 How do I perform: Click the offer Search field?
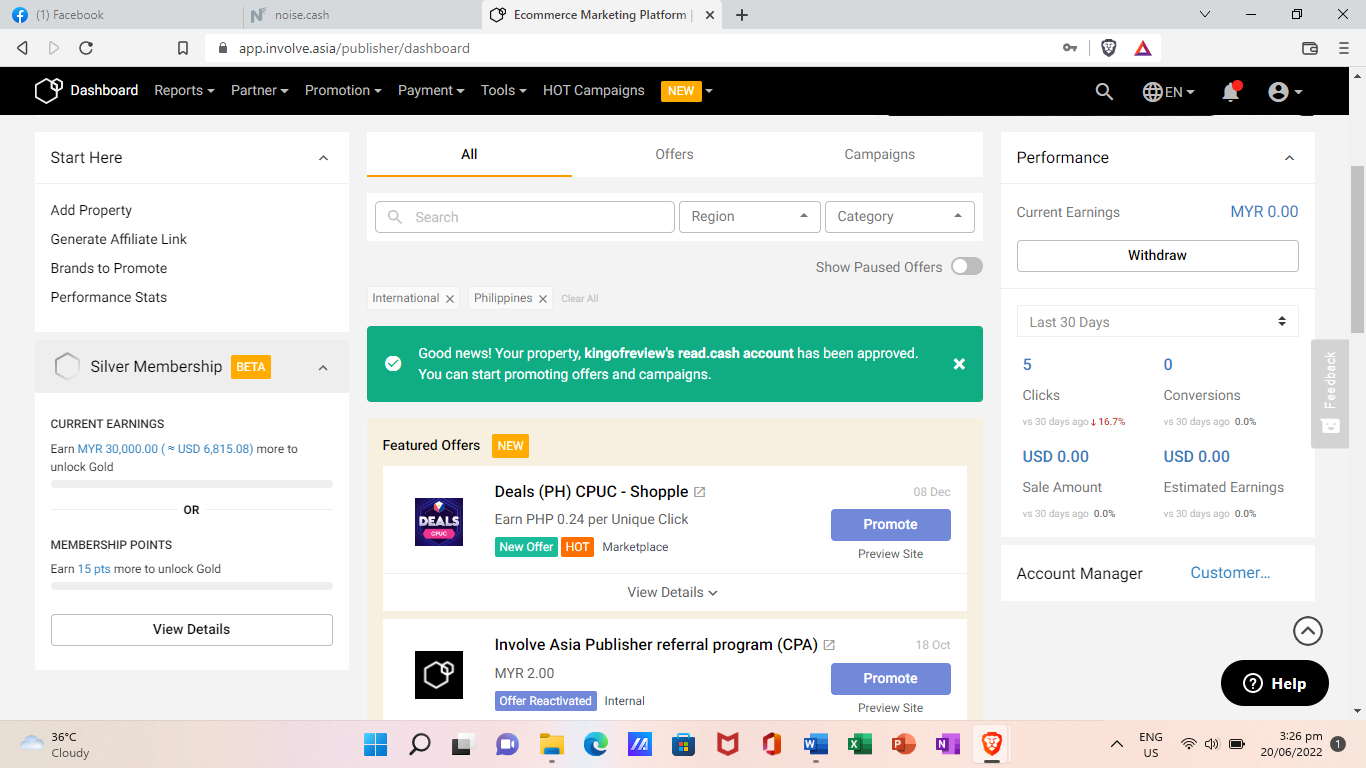[525, 217]
